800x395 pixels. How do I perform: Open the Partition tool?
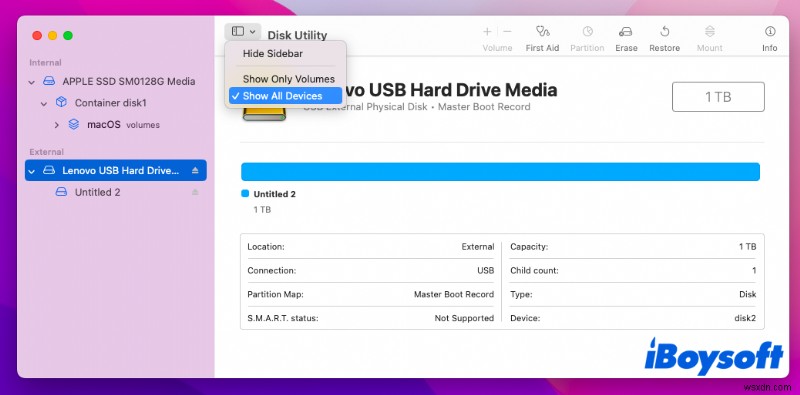587,38
